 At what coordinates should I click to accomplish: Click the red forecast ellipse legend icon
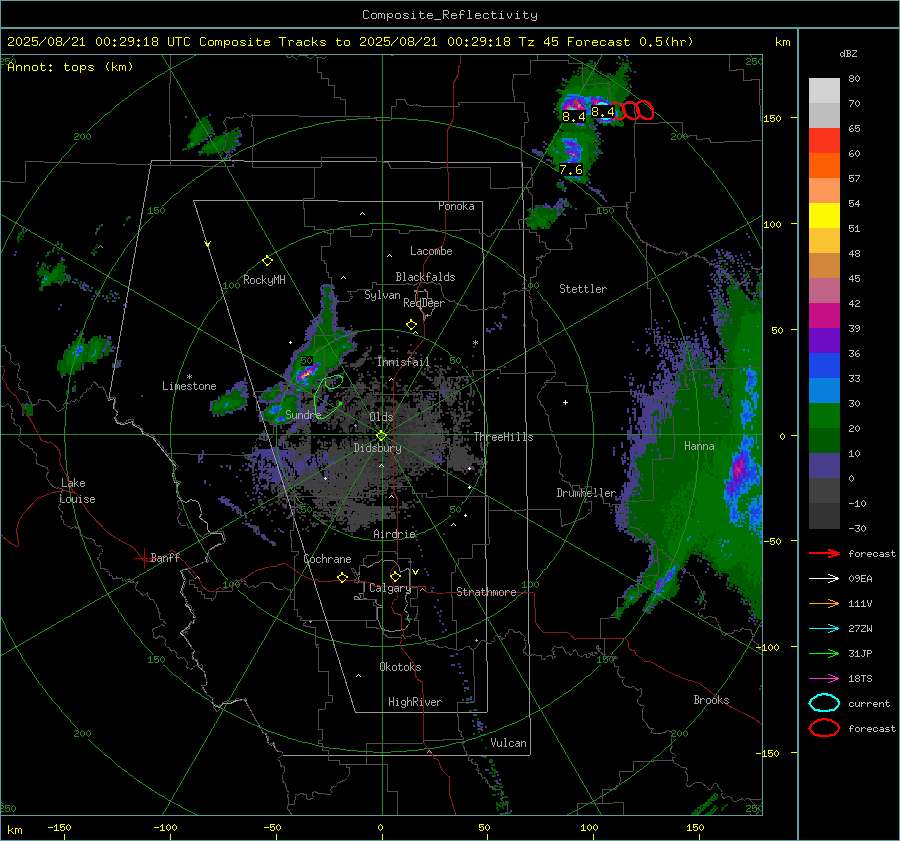824,728
